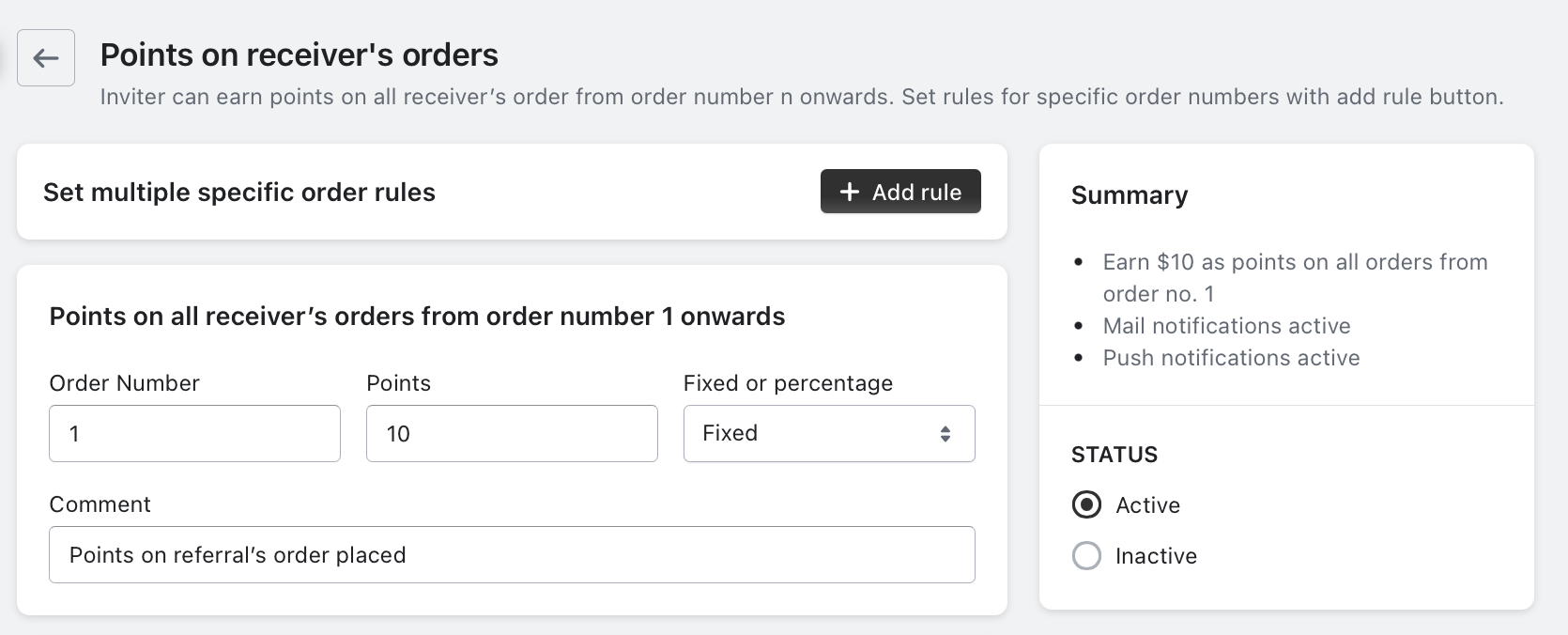This screenshot has height=635, width=1568.
Task: Click the Inactive label text
Action: pyautogui.click(x=1156, y=556)
